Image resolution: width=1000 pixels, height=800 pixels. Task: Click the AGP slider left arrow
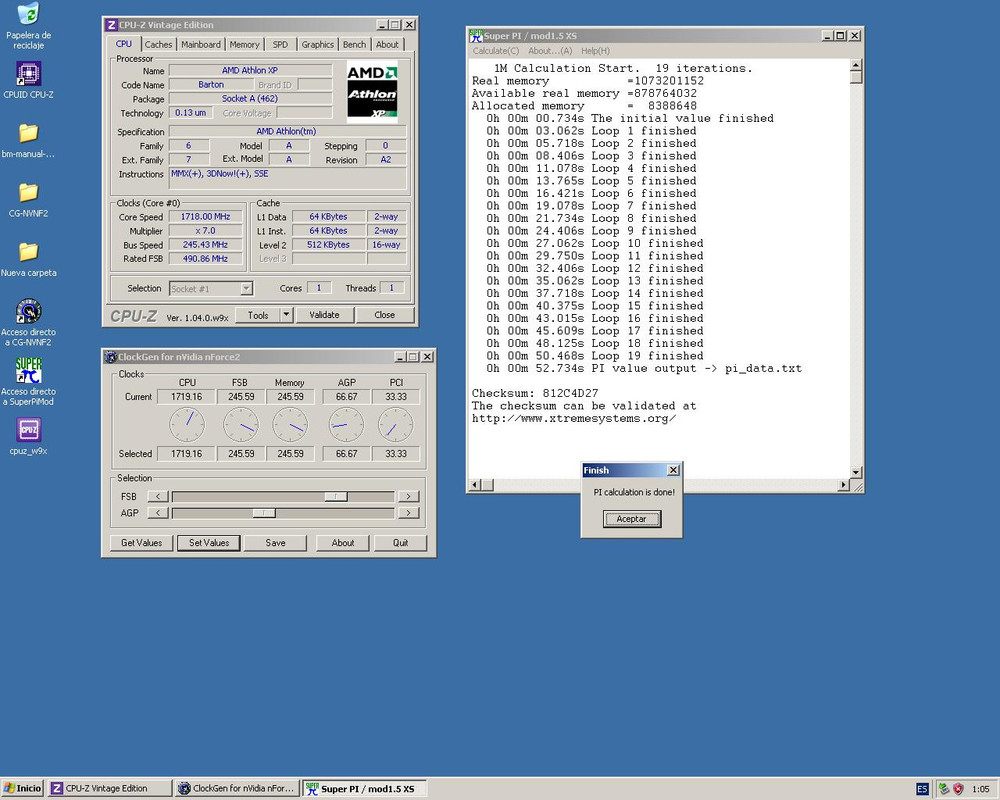pos(158,513)
